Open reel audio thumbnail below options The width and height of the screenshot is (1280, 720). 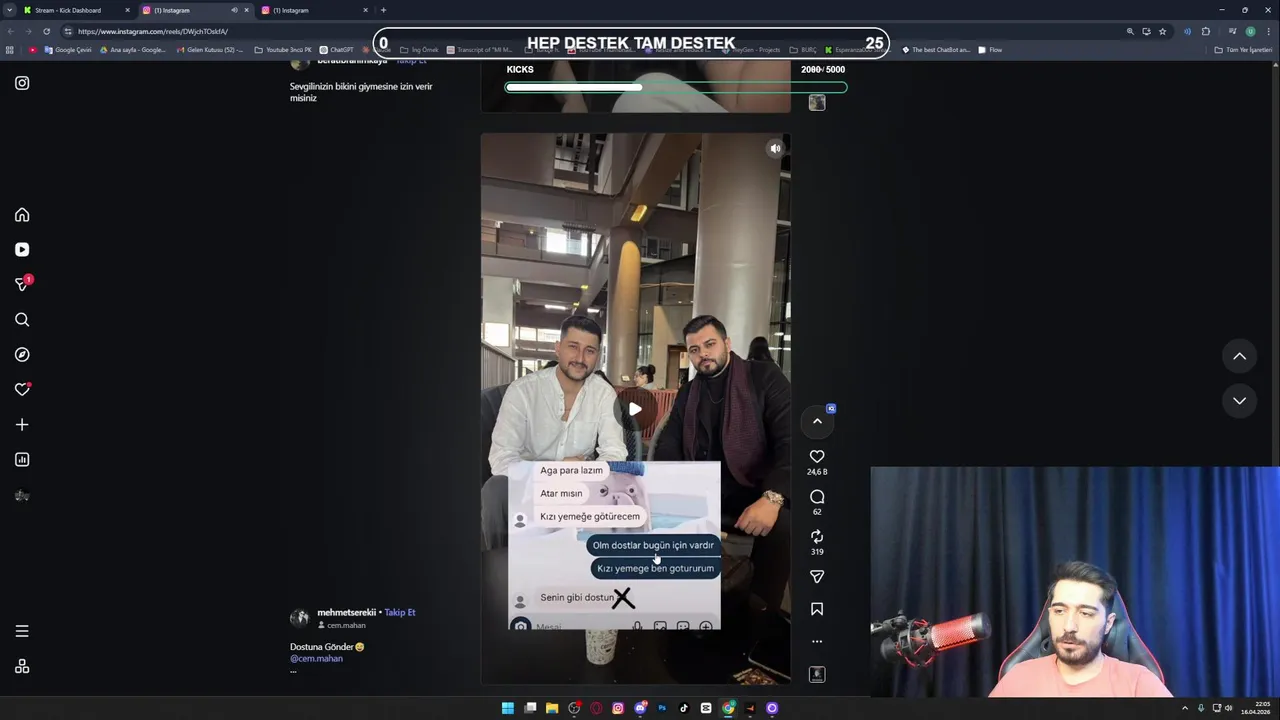817,675
